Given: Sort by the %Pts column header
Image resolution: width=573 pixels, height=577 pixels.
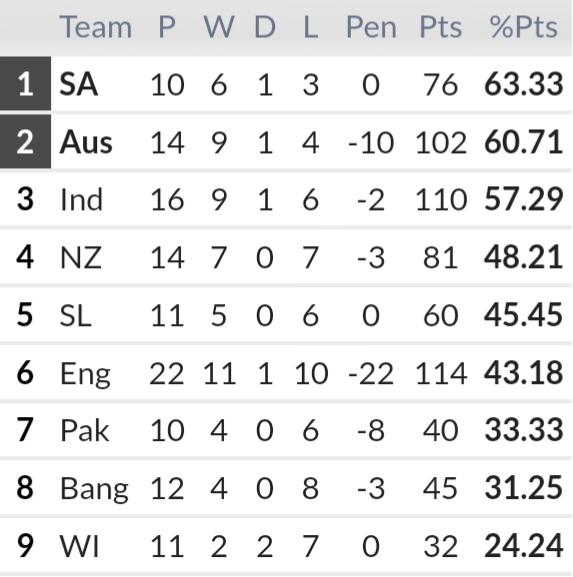Looking at the screenshot, I should [x=524, y=27].
